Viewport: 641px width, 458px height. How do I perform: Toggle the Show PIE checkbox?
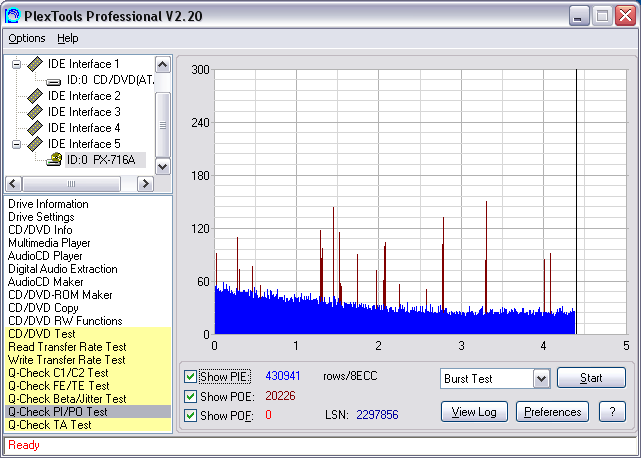[x=190, y=376]
